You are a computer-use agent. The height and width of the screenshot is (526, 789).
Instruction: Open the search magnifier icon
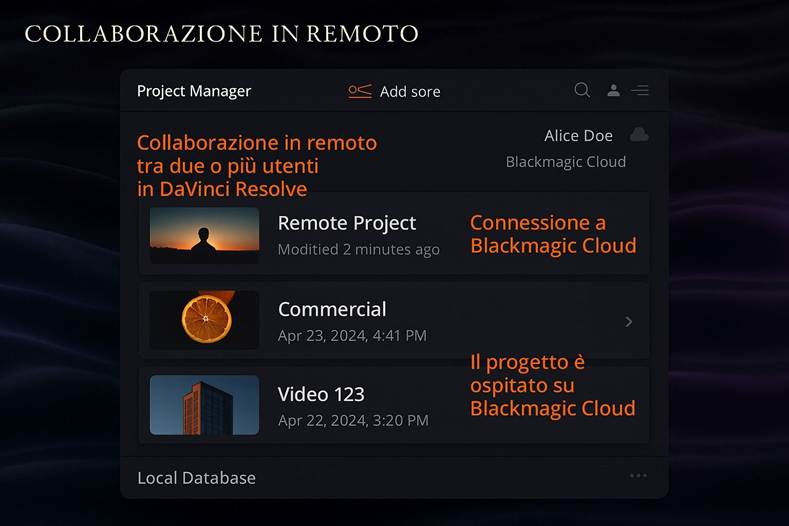582,91
